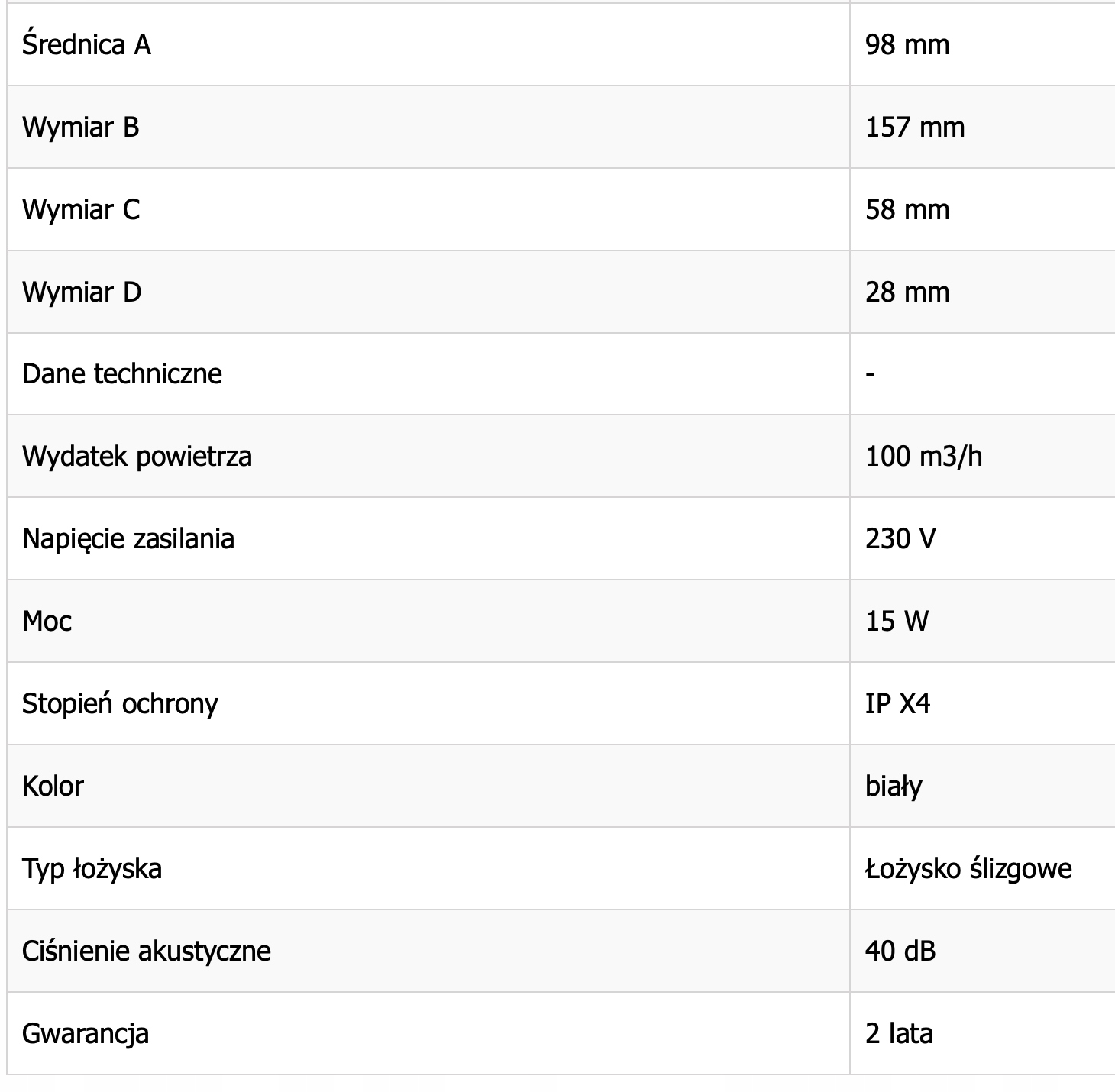
Task: Select the "157 mm" value
Action: tap(915, 127)
